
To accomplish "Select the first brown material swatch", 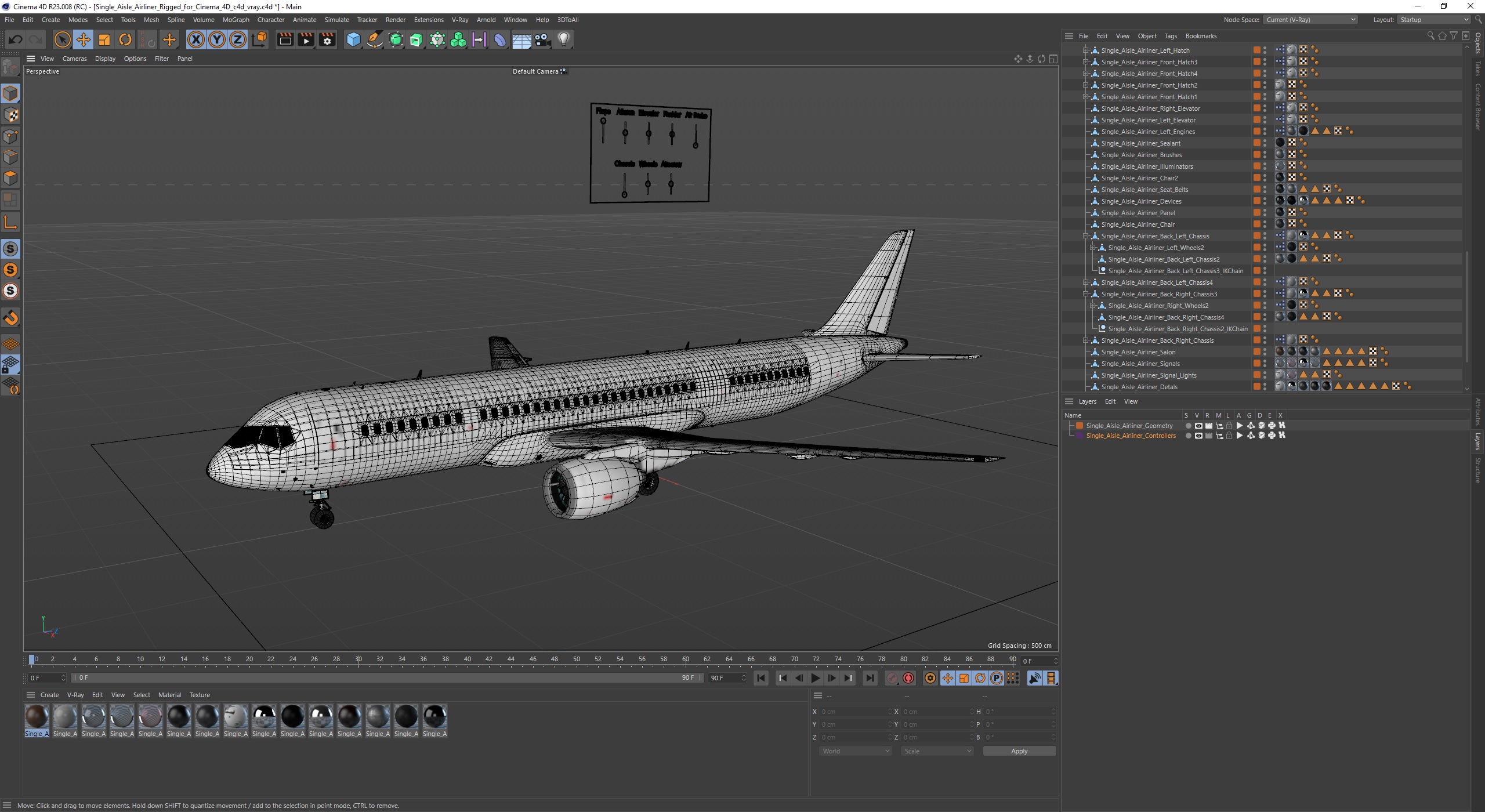I will (x=37, y=717).
